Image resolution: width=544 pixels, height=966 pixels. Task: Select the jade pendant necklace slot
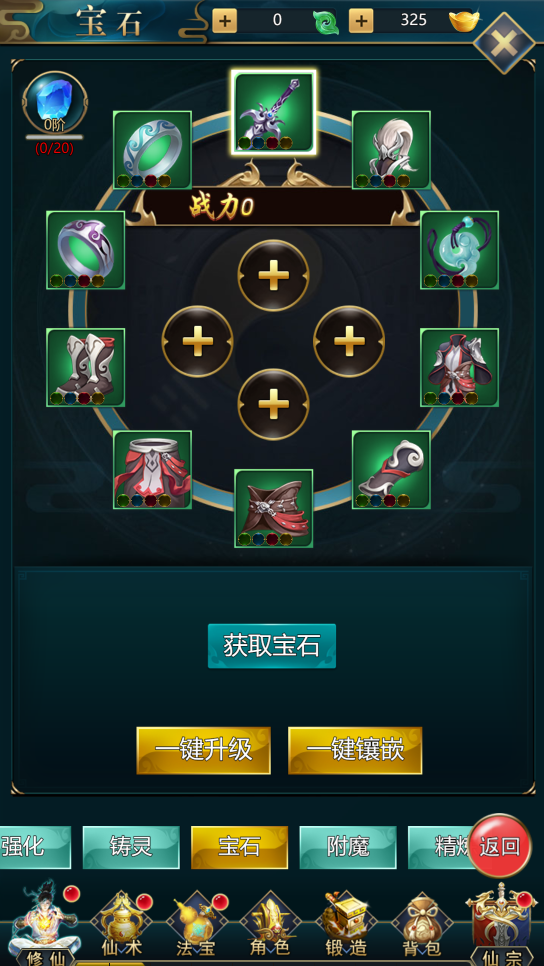tap(460, 250)
